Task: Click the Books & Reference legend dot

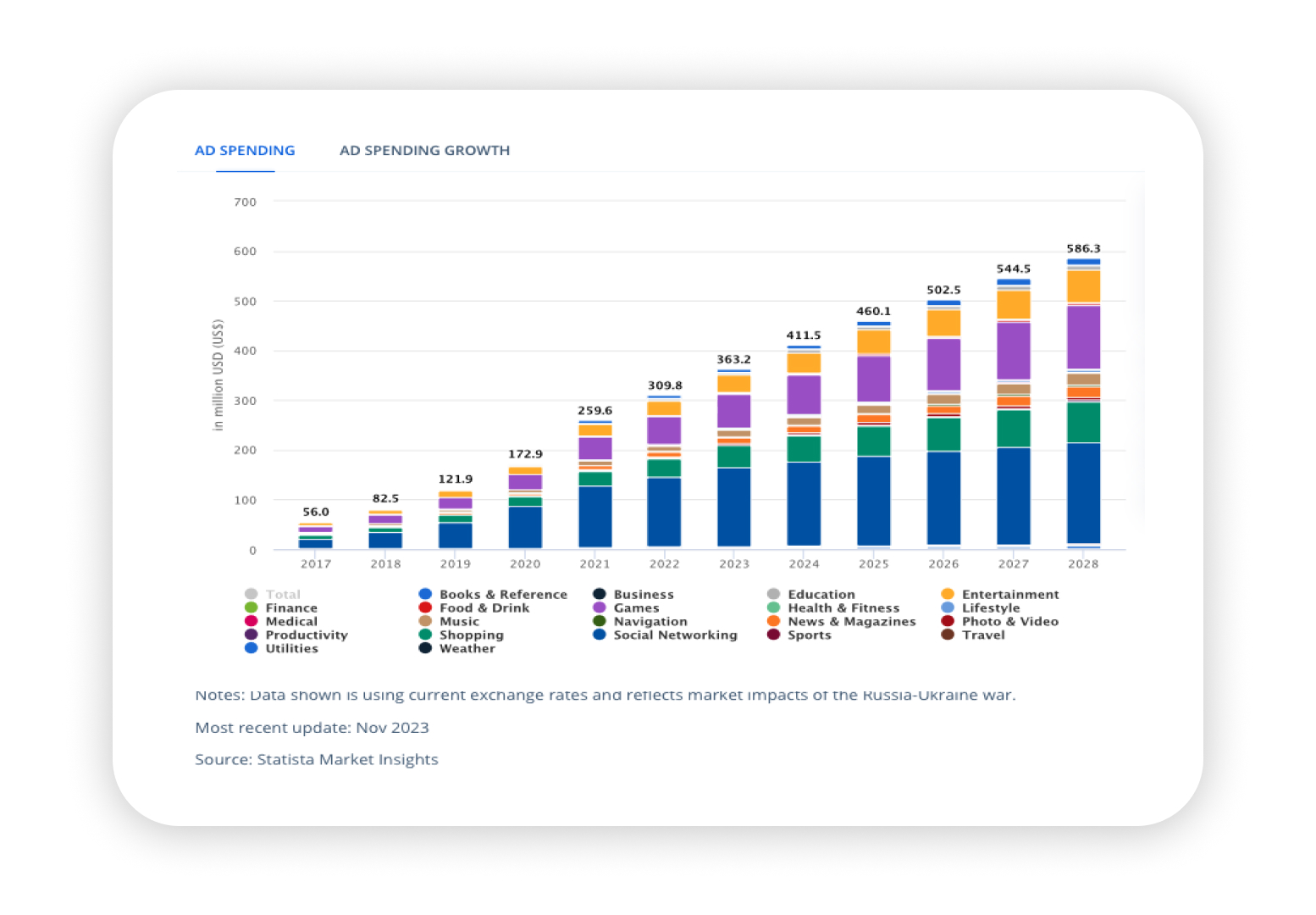Action: (425, 594)
